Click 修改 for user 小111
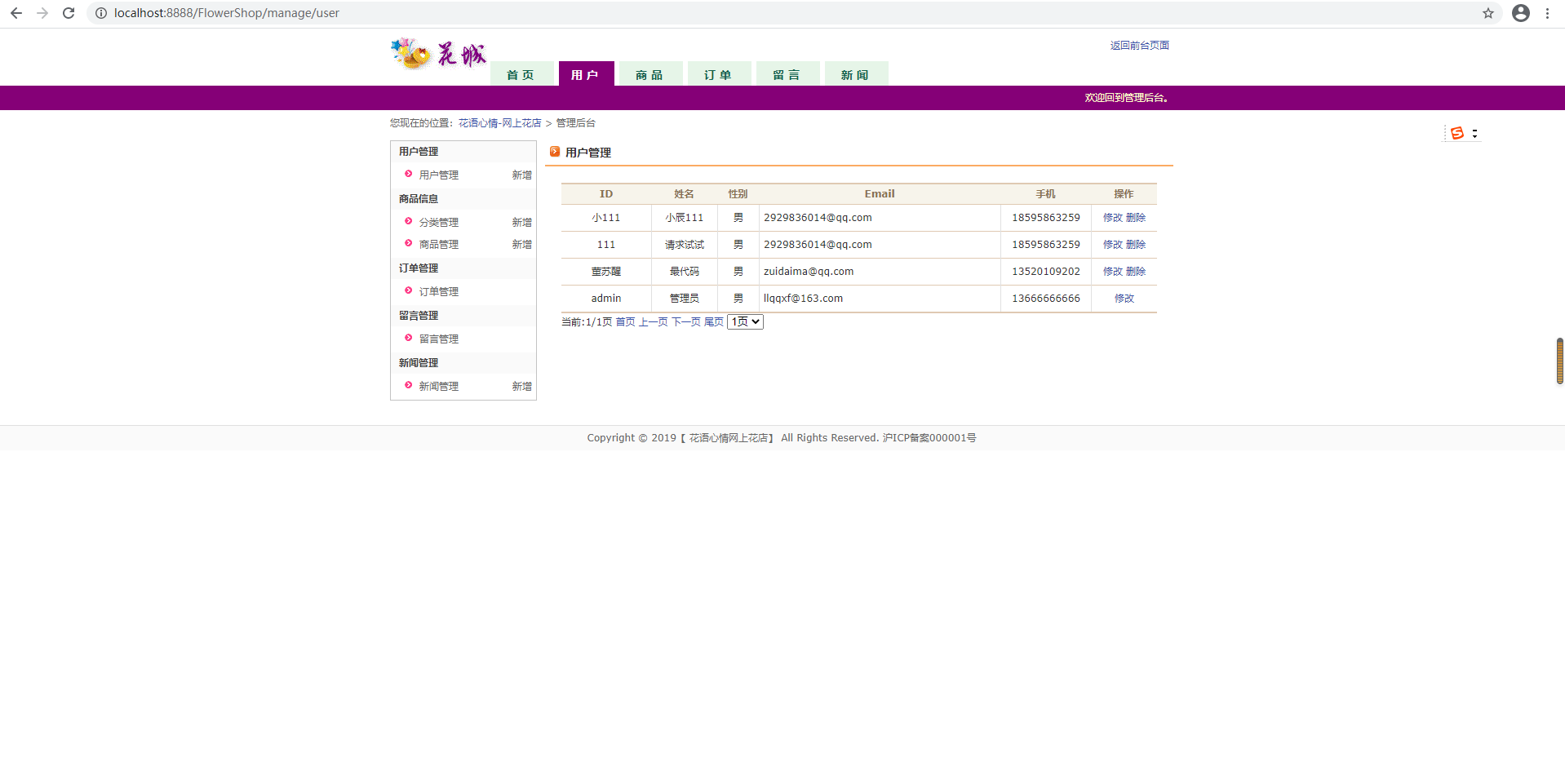 [x=1113, y=218]
